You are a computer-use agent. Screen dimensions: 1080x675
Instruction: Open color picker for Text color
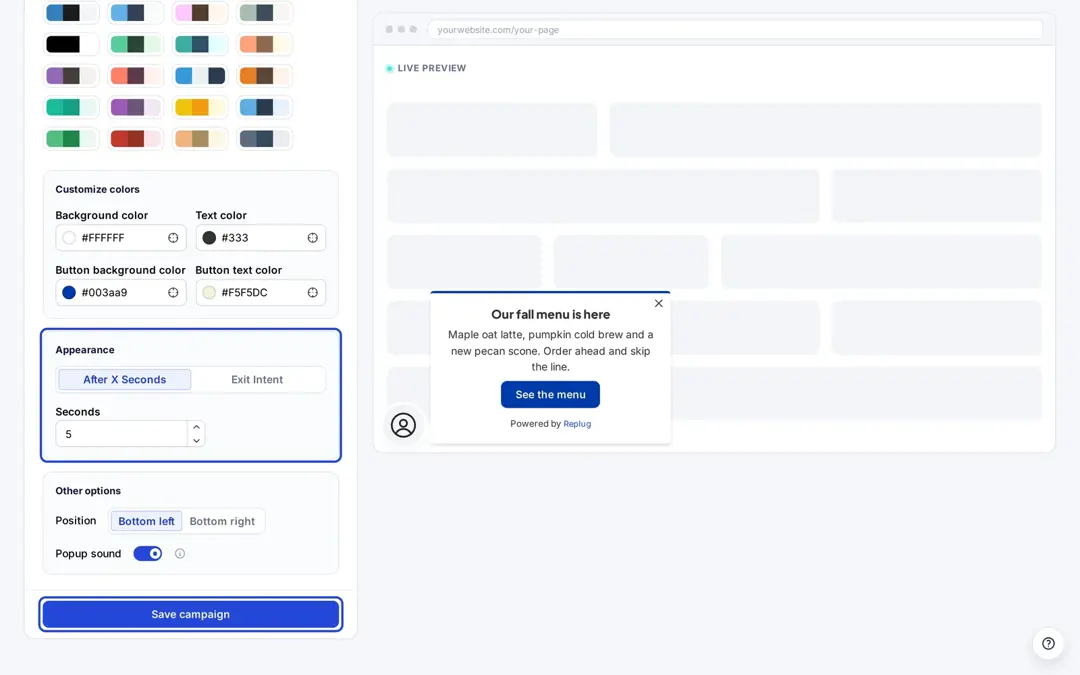[313, 238]
